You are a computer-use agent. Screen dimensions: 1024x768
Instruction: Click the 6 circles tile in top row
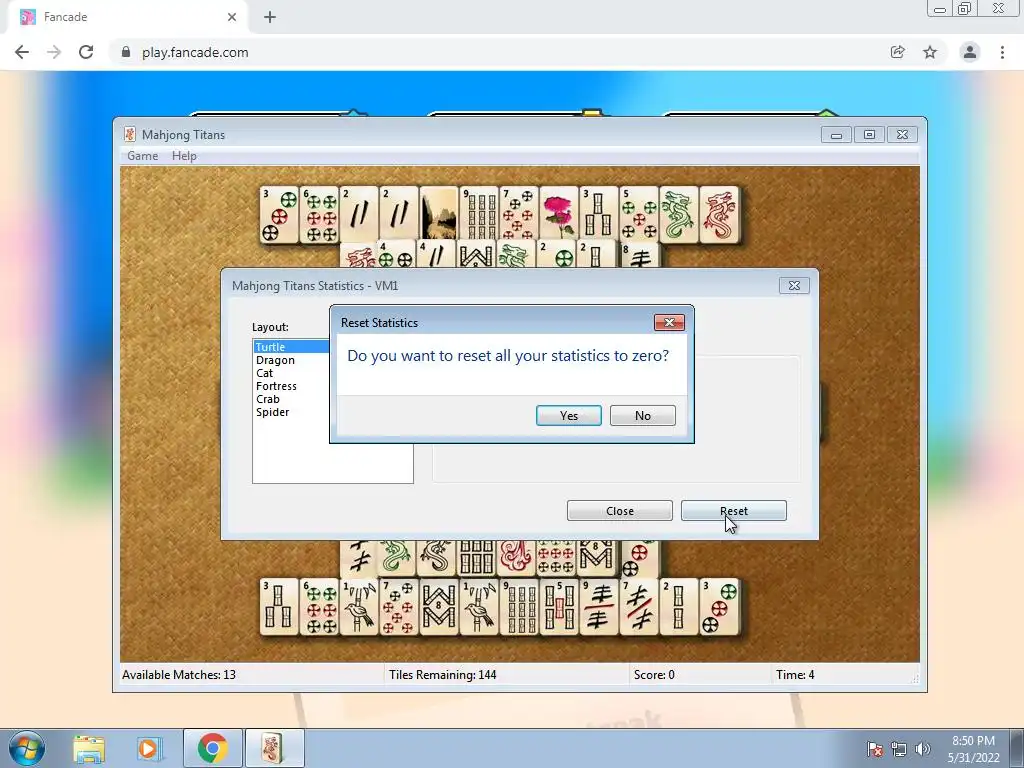pyautogui.click(x=319, y=215)
